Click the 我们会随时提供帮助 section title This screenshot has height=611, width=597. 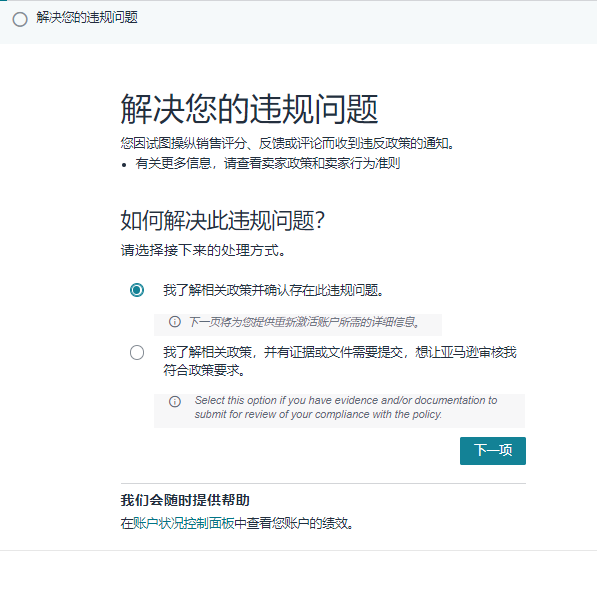coord(185,500)
